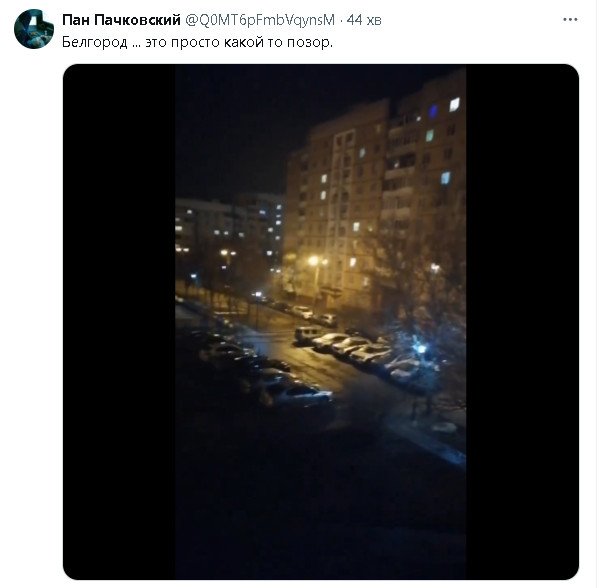The width and height of the screenshot is (606, 588).
Task: Click the distant building with lit windows
Action: pos(230,232)
